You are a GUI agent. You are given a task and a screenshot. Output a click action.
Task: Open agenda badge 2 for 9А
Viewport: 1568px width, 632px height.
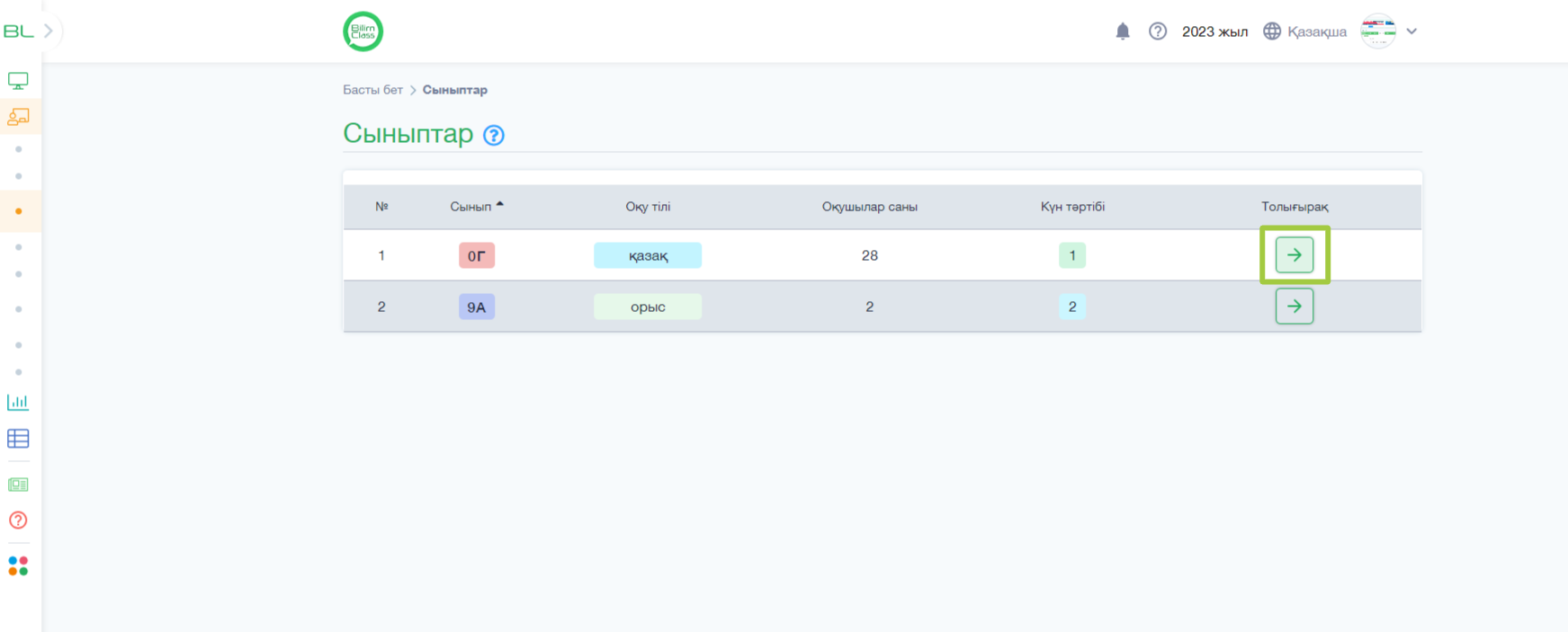pyautogui.click(x=1072, y=307)
